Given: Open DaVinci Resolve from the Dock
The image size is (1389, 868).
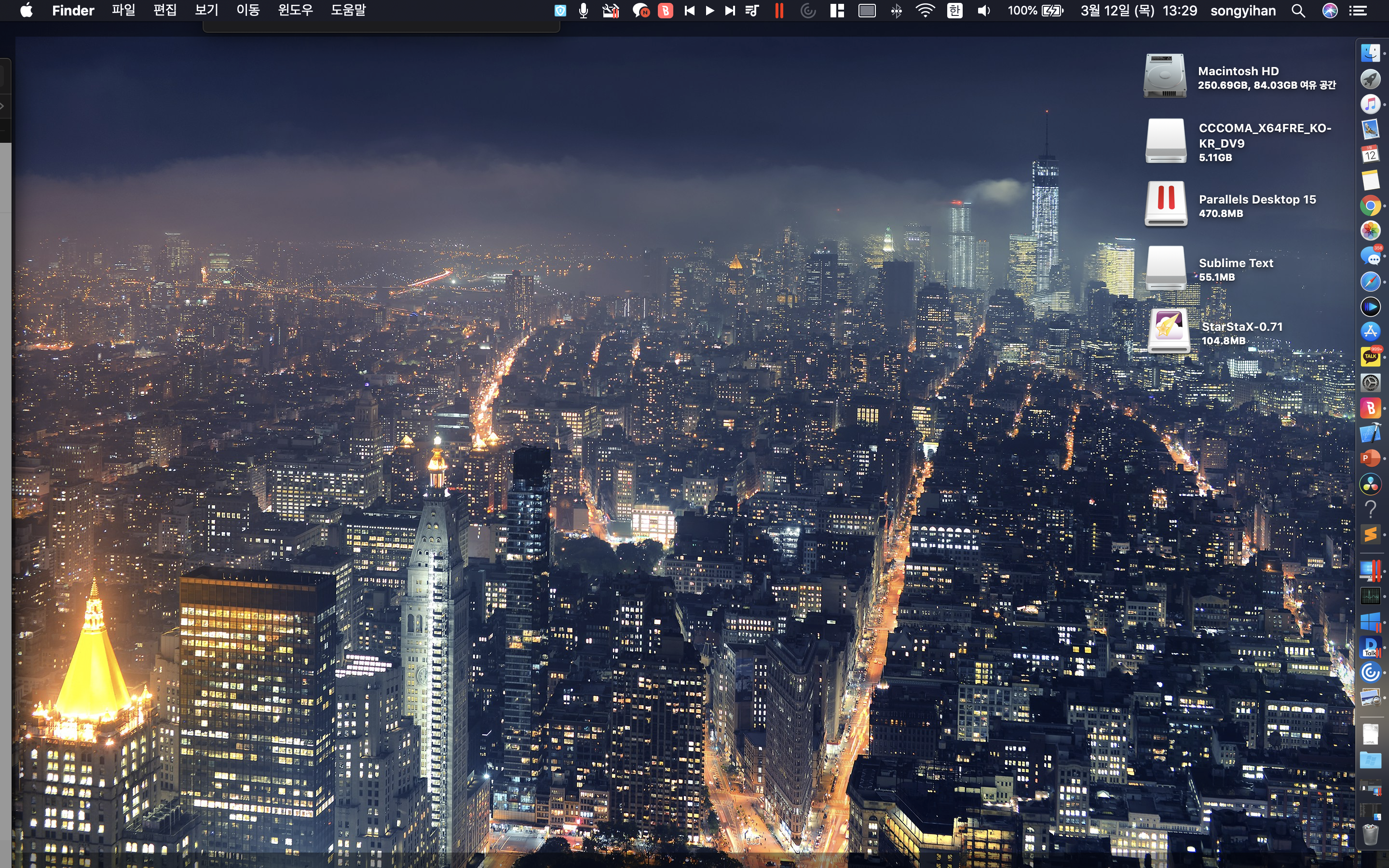Looking at the screenshot, I should tap(1370, 484).
